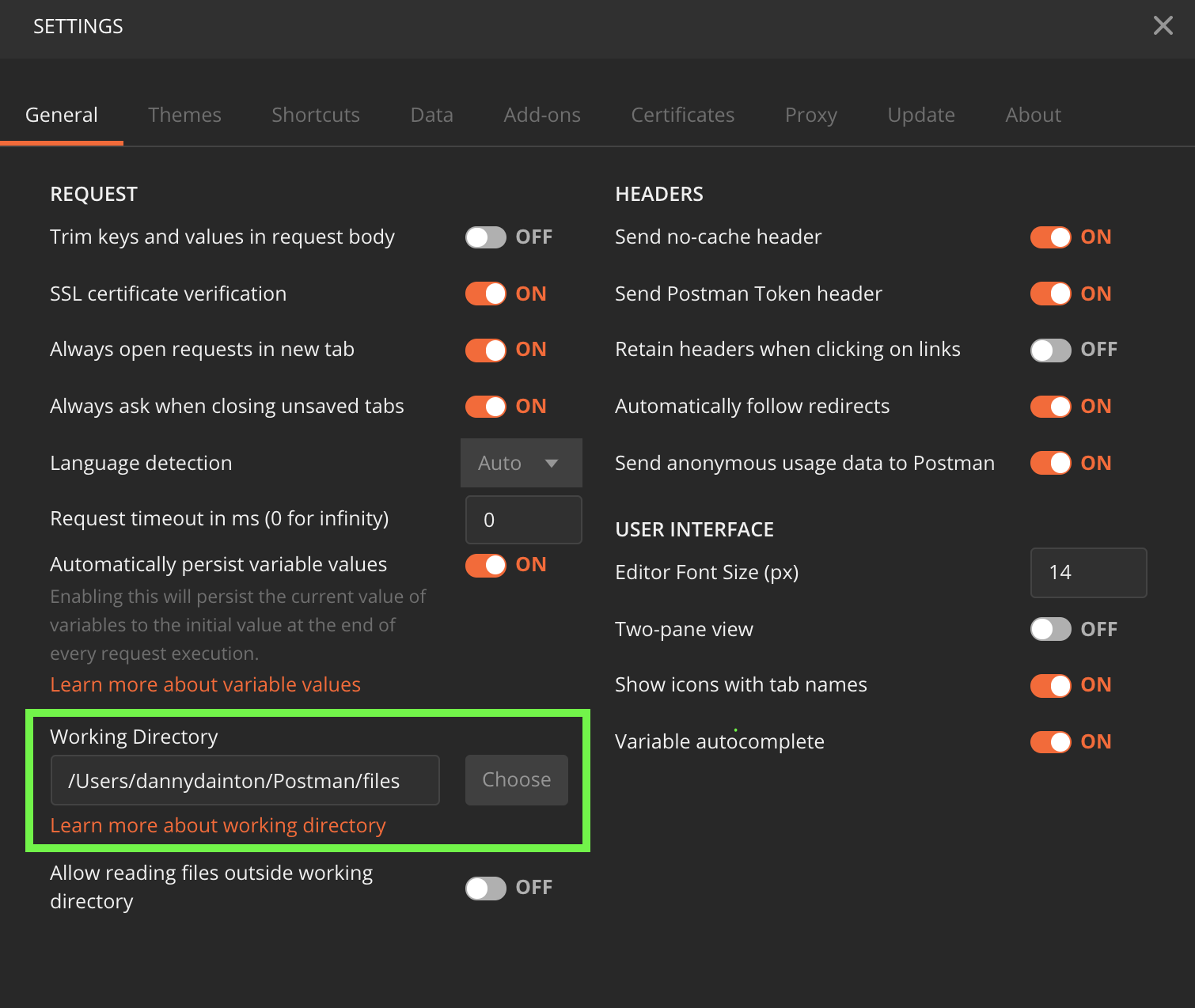The width and height of the screenshot is (1195, 1008).
Task: Toggle Always open requests in new tab
Action: point(486,350)
